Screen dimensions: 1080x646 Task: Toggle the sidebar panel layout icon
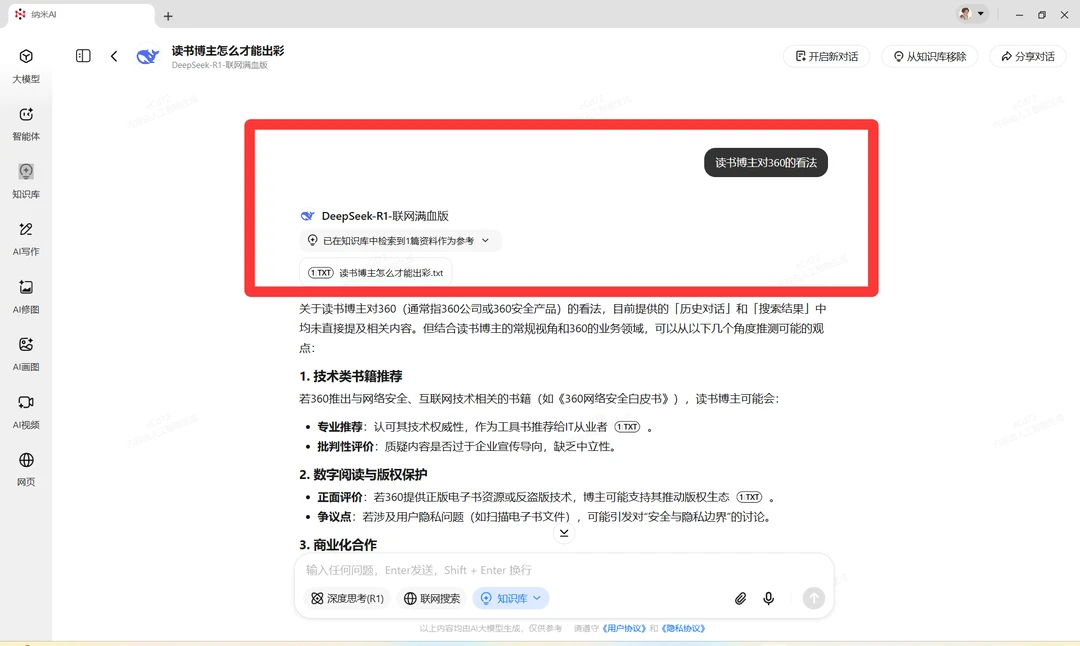(x=83, y=56)
